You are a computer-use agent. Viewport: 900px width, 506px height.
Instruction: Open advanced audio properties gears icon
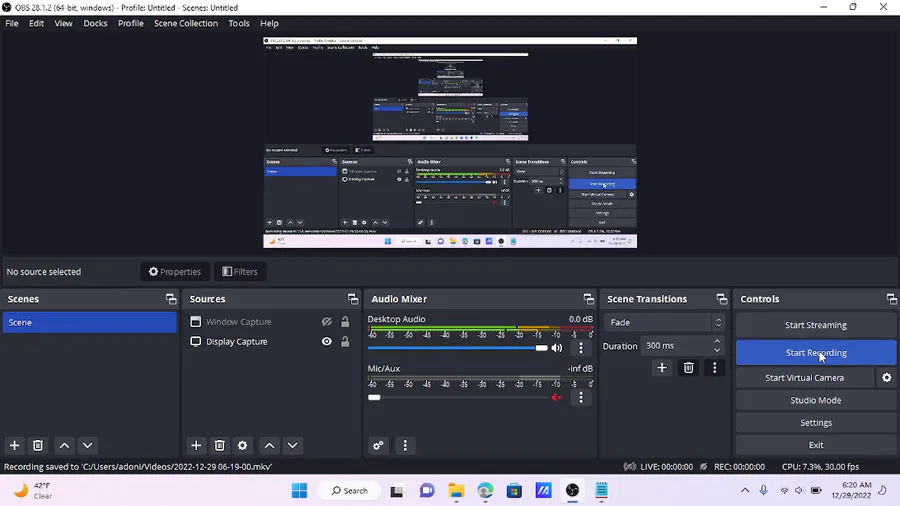click(x=378, y=445)
